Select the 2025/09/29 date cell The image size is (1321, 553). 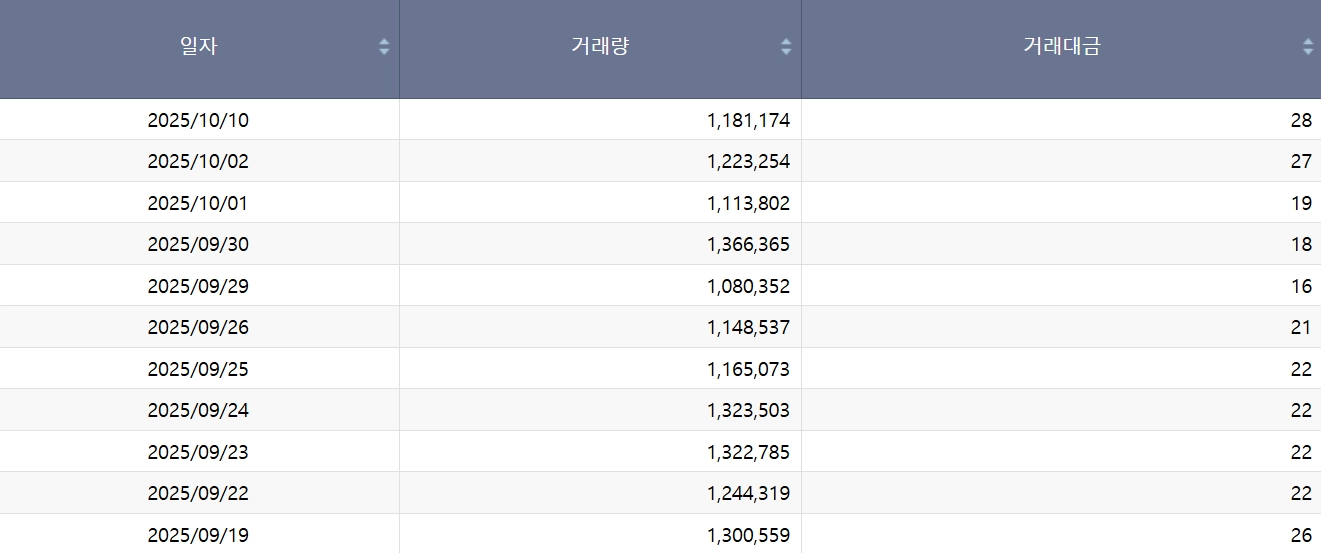pyautogui.click(x=198, y=287)
